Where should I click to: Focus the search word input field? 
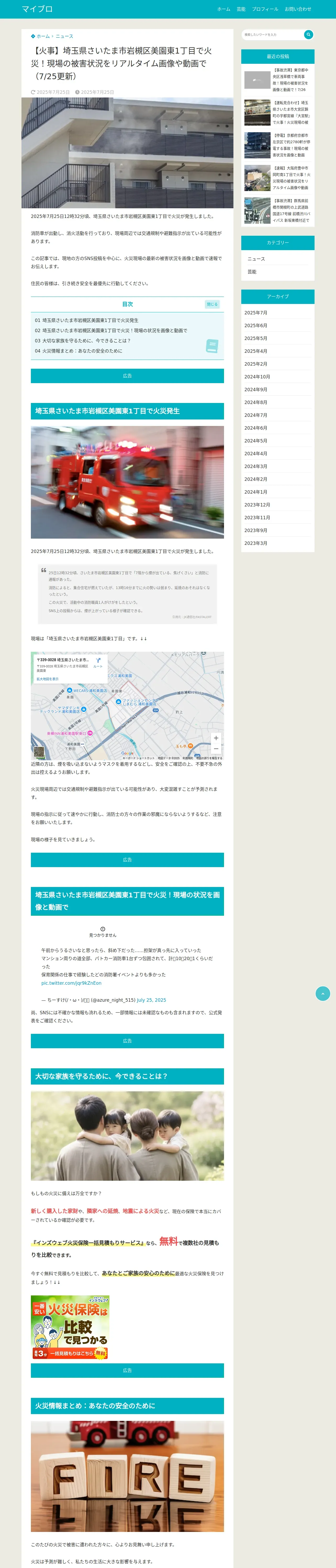pos(273,35)
